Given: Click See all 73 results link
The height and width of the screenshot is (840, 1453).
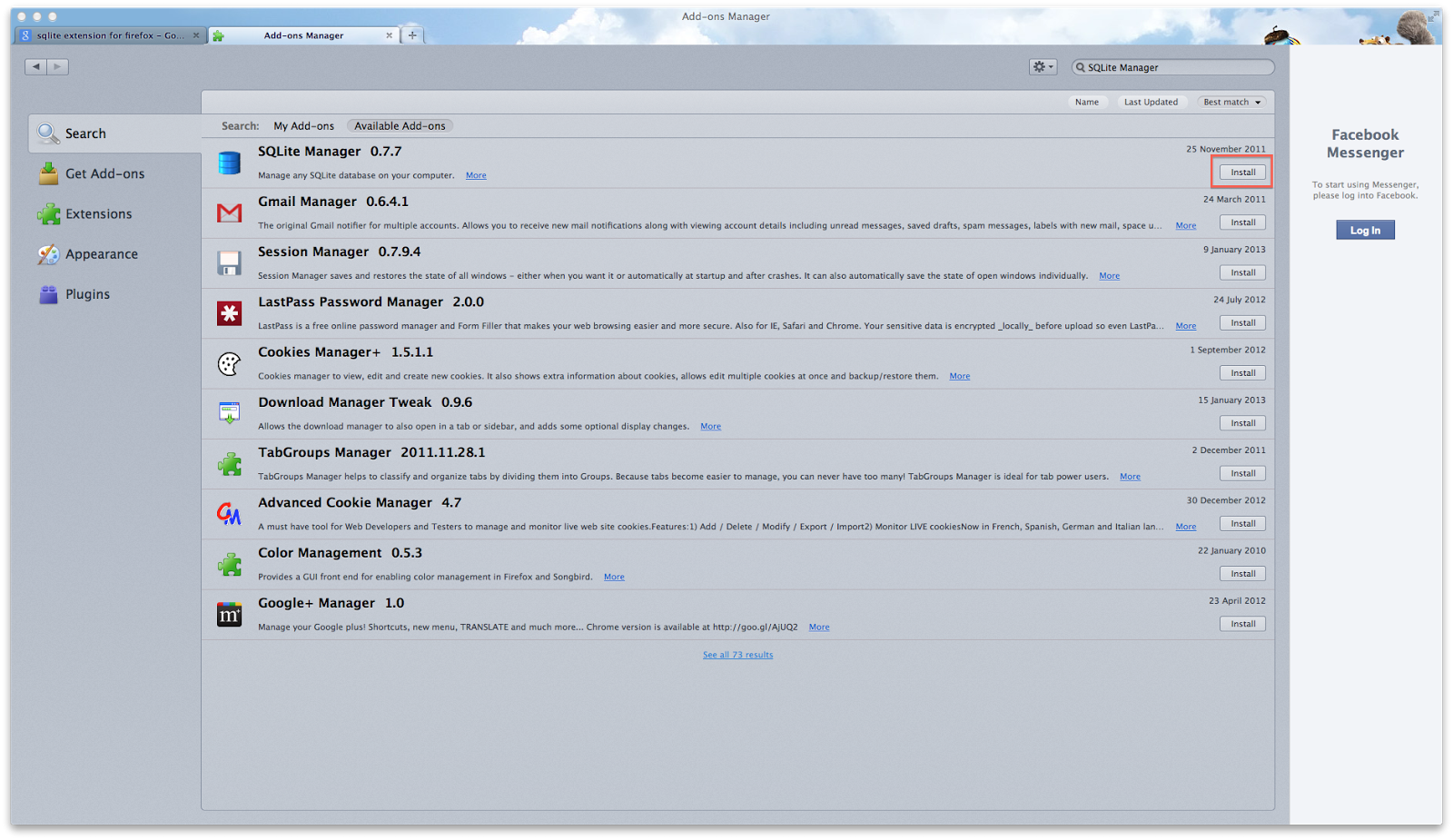Looking at the screenshot, I should click(737, 655).
